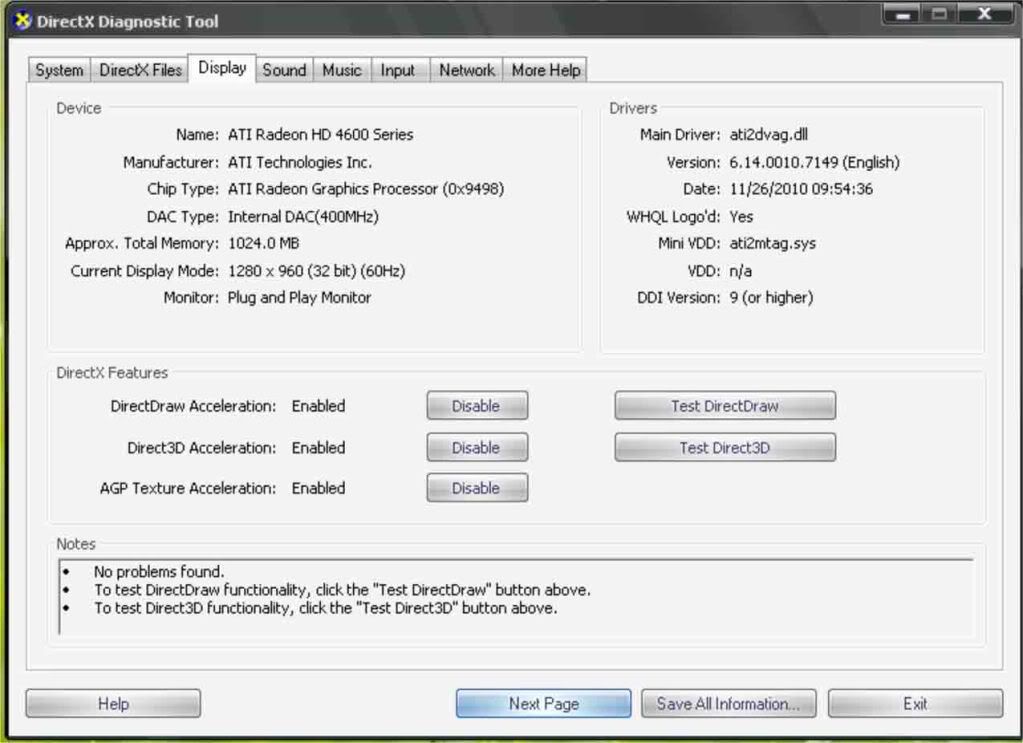The image size is (1023, 743).
Task: Click driver version 6.14.0010.7149 (English)
Action: tap(814, 162)
